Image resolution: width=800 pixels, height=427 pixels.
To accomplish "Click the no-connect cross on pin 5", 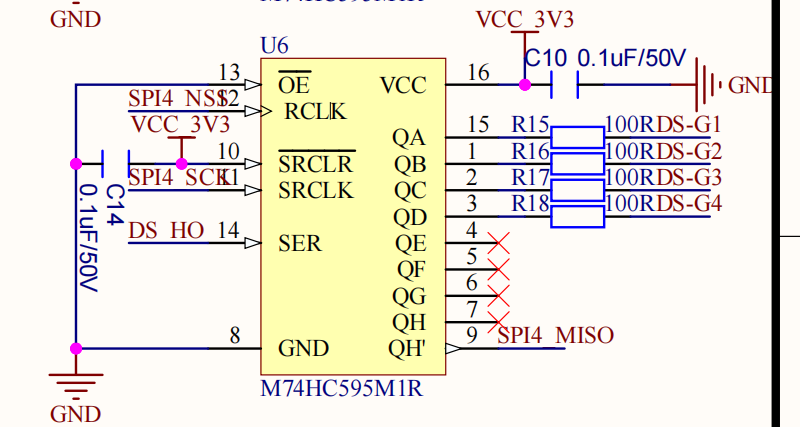I will [x=498, y=269].
